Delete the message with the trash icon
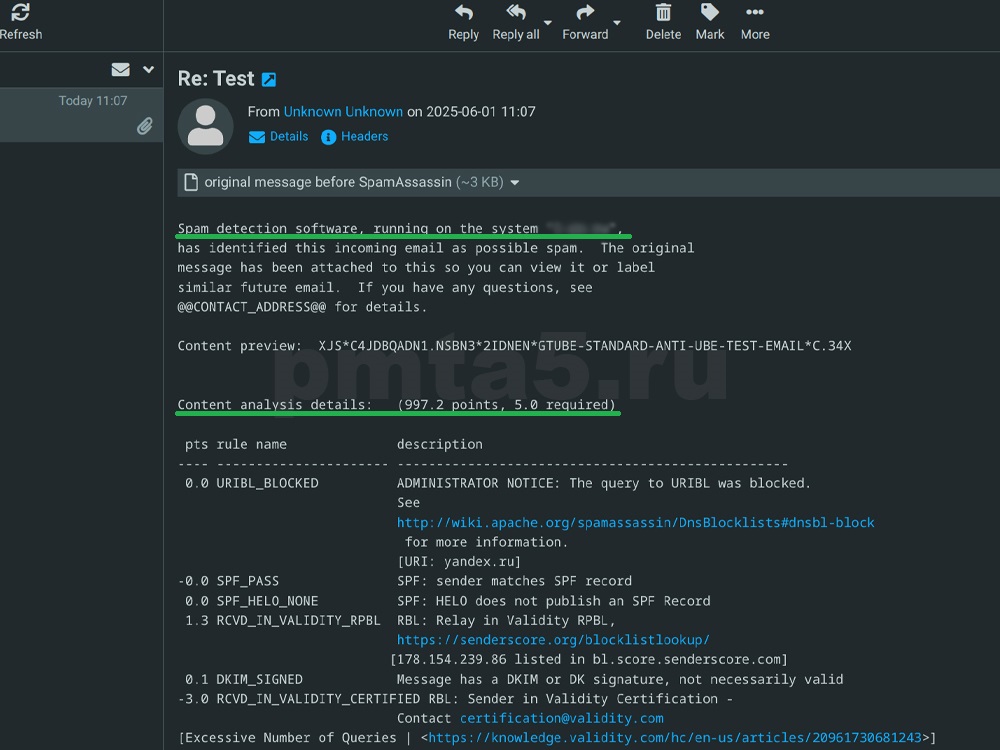This screenshot has height=750, width=1000. pyautogui.click(x=663, y=12)
